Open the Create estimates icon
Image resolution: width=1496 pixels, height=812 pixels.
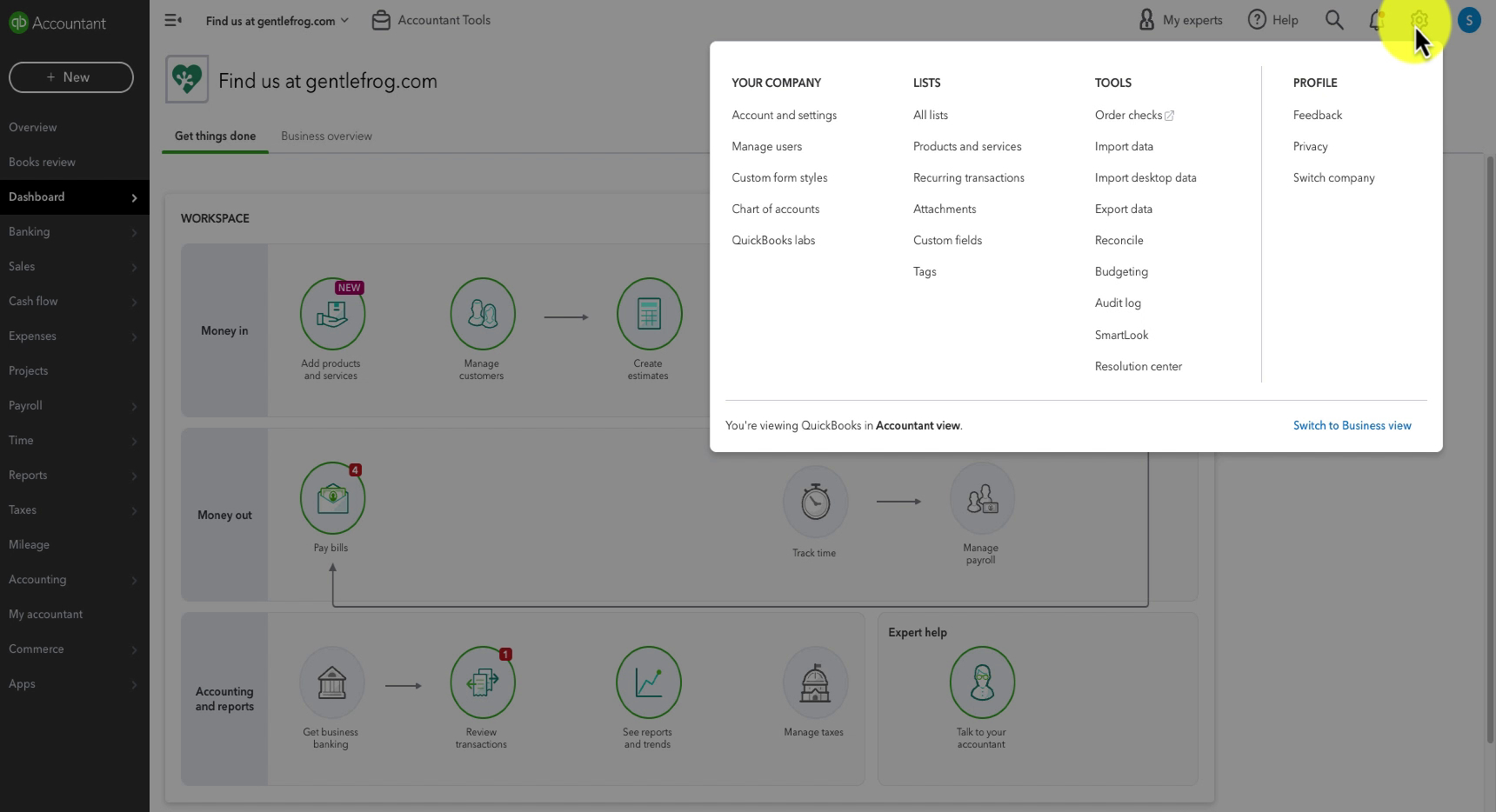(649, 313)
